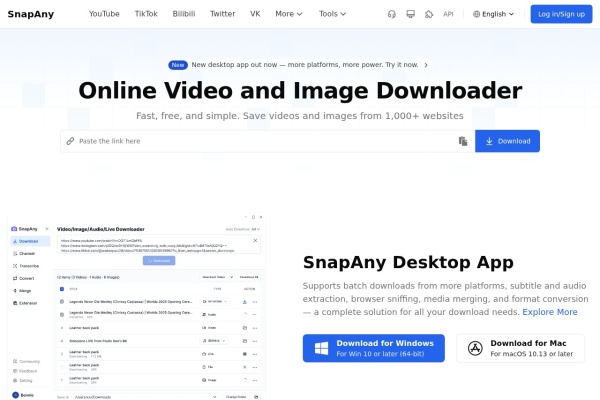Open the customer support headset icon

coord(391,14)
